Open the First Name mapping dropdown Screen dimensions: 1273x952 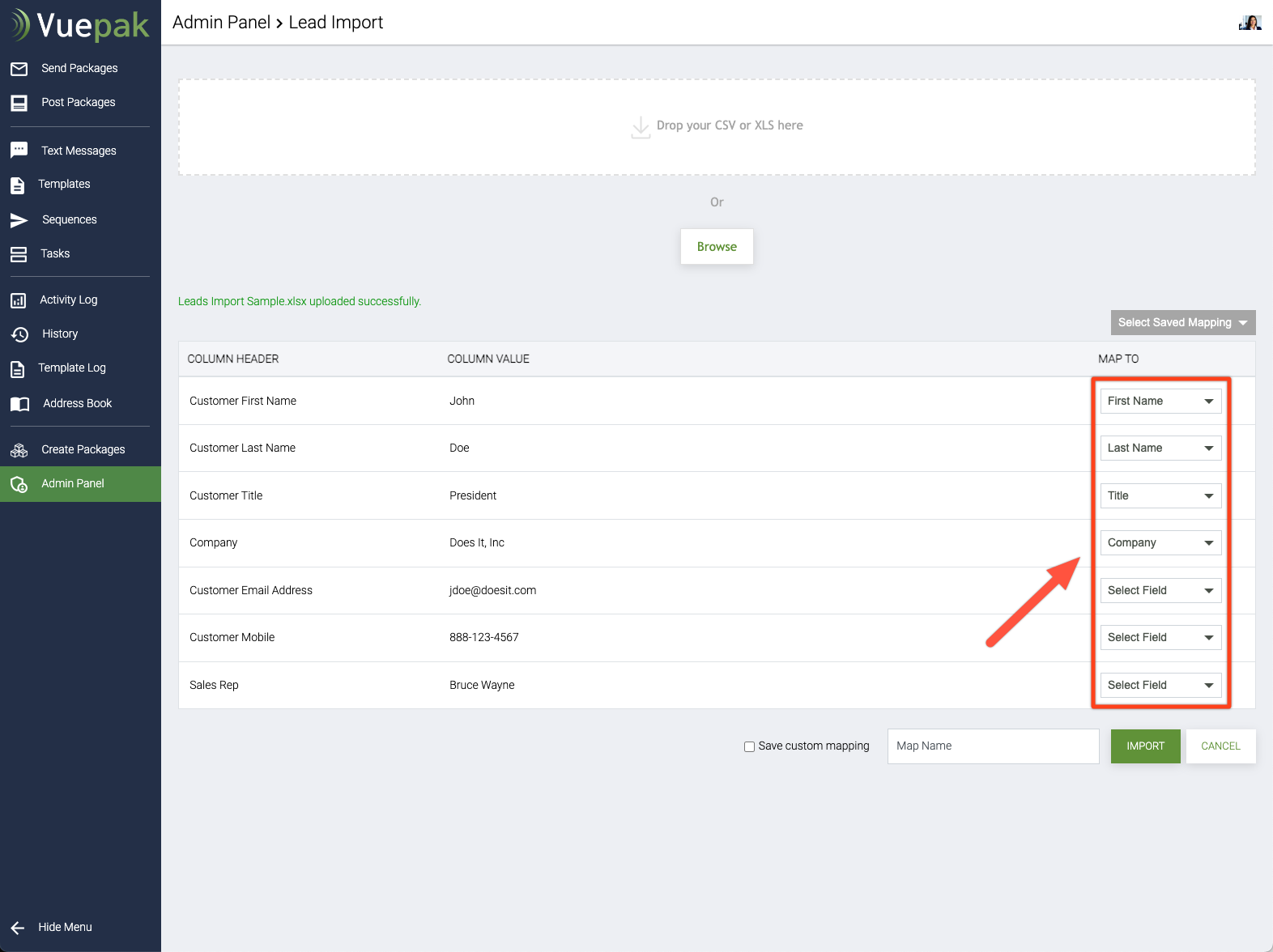click(x=1160, y=401)
